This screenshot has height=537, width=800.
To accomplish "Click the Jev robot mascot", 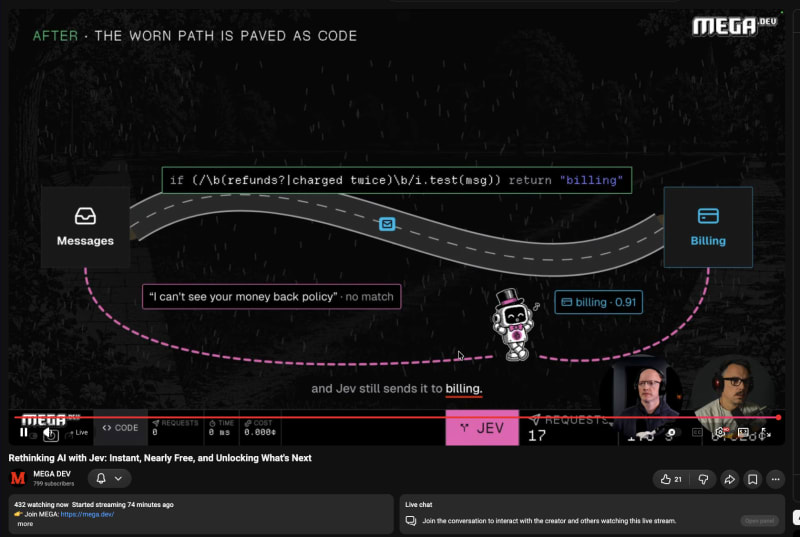I will coord(514,325).
